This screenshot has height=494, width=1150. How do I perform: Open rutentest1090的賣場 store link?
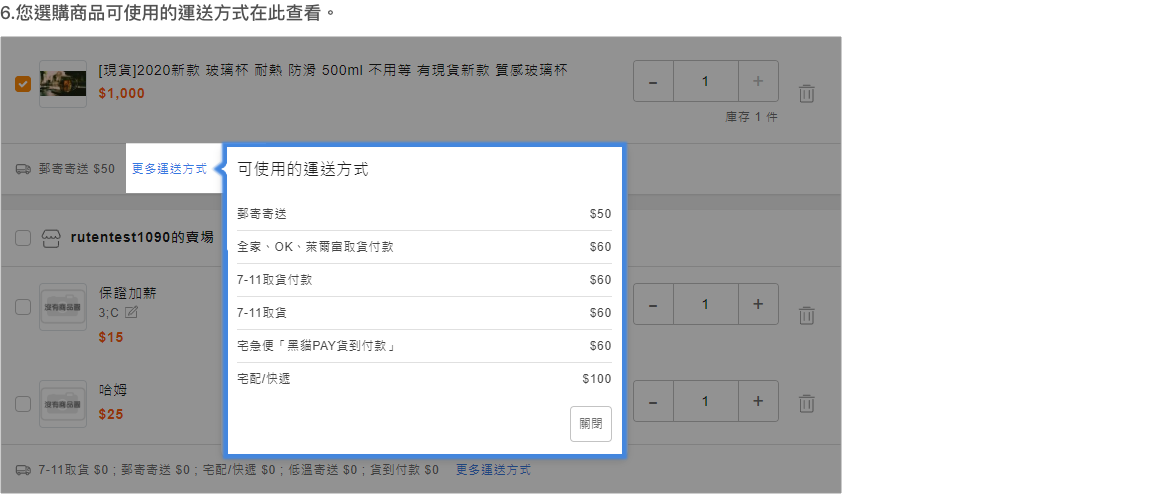tap(142, 238)
